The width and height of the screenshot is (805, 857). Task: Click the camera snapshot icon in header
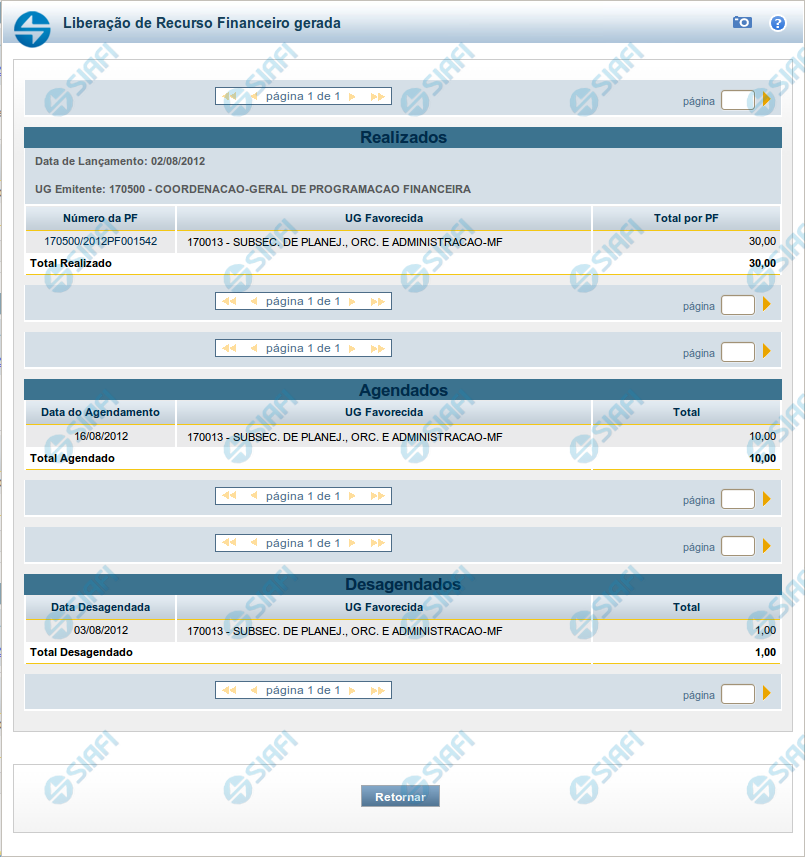pyautogui.click(x=742, y=22)
